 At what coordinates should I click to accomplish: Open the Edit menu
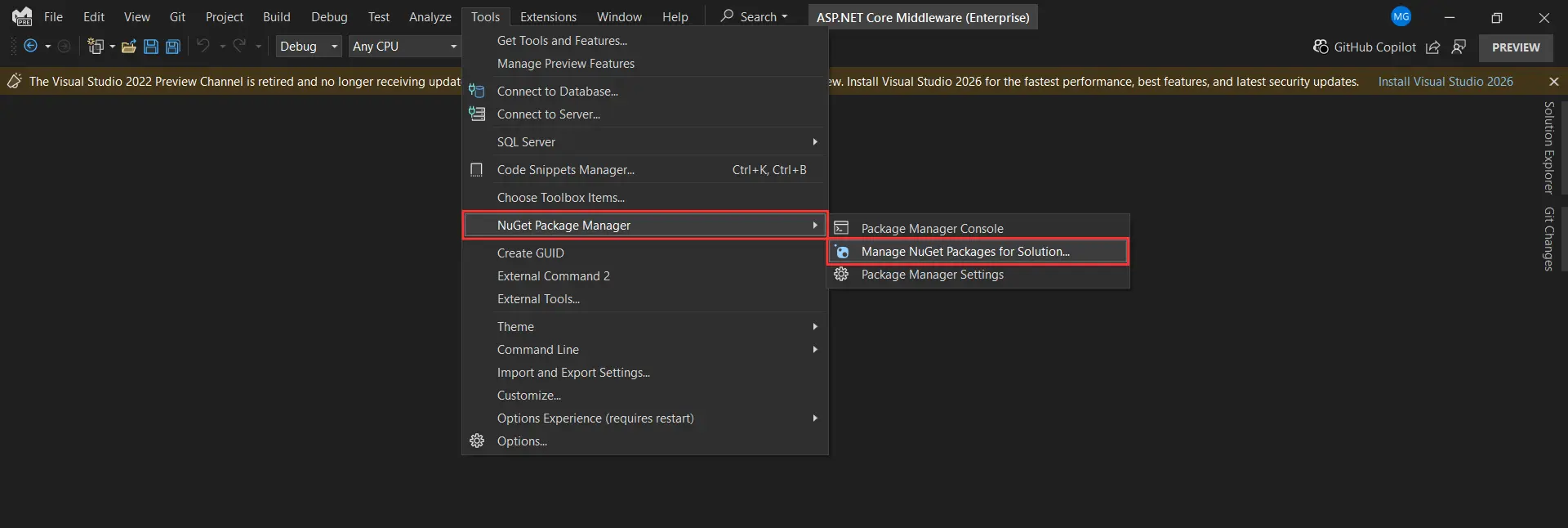coord(94,16)
